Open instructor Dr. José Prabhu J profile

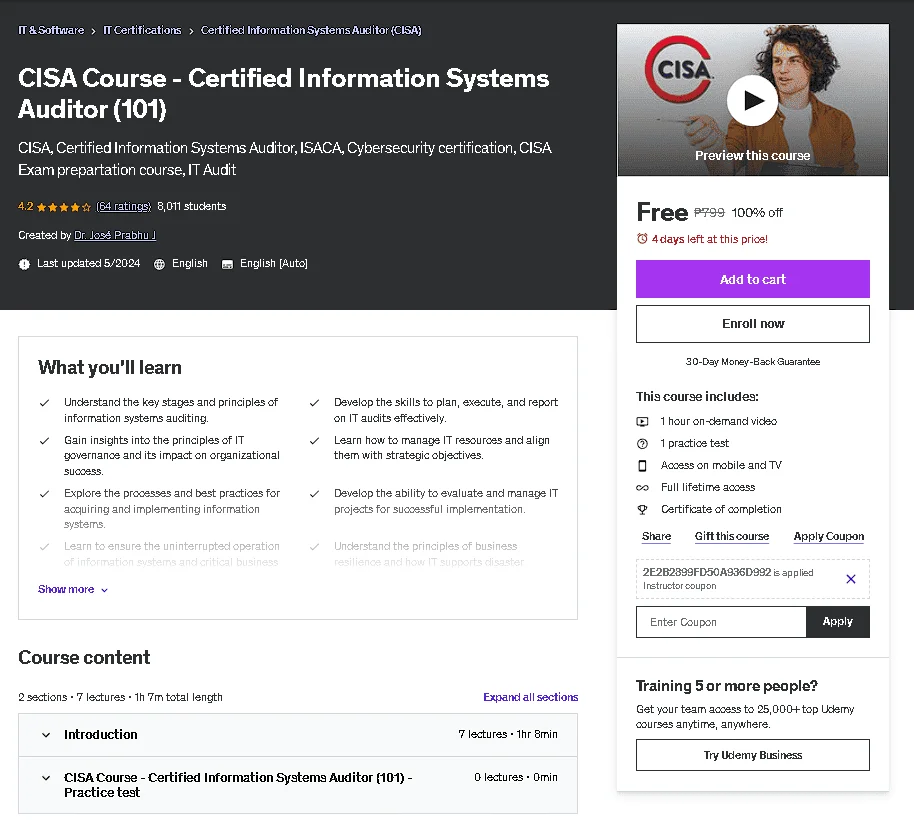tap(115, 235)
